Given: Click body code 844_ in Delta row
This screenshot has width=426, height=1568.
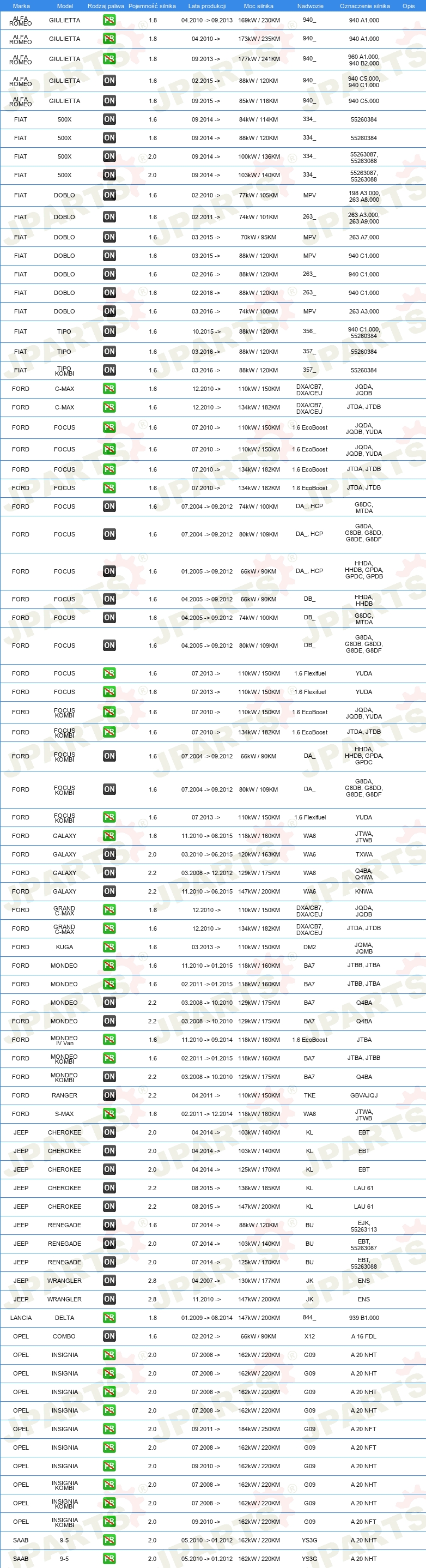Looking at the screenshot, I should click(x=310, y=1318).
